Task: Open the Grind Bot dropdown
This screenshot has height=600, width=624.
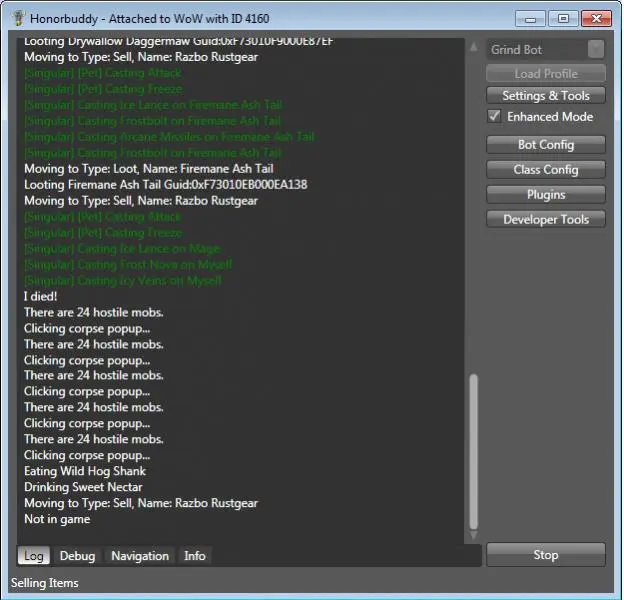Action: 545,50
